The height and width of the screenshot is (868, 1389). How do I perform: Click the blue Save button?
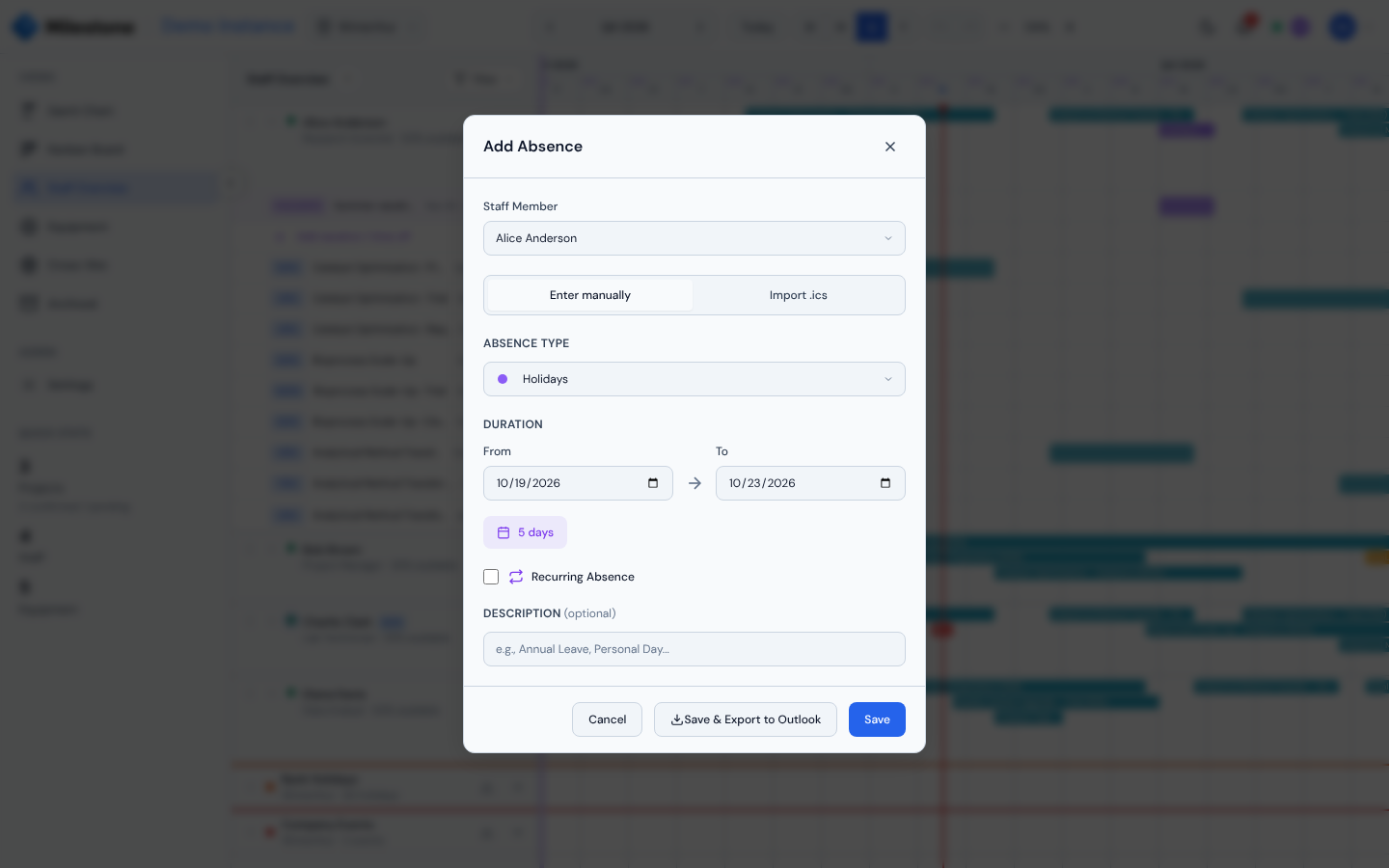point(877,719)
